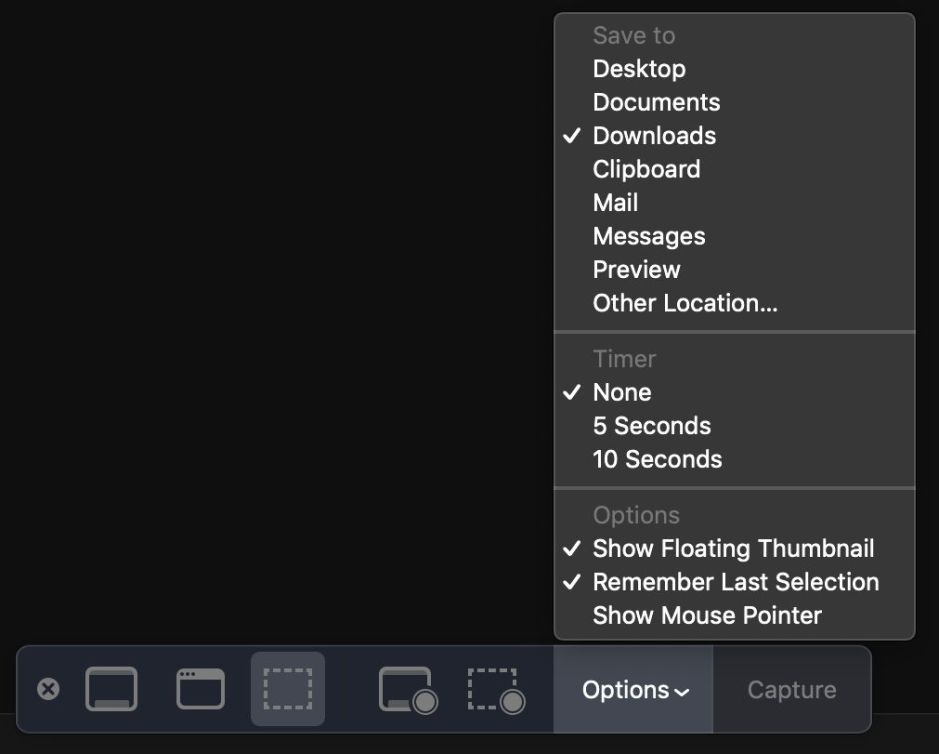
Task: Select Documents as the save folder
Action: click(657, 101)
